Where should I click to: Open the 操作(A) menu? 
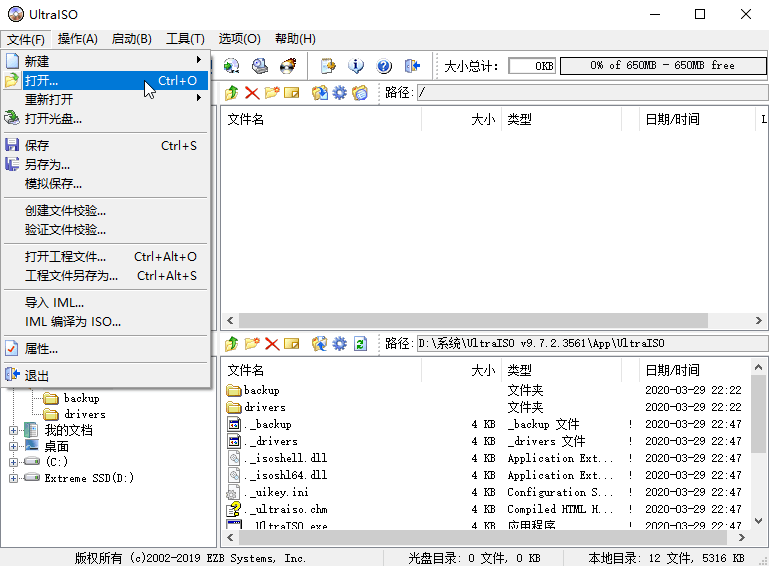(77, 39)
